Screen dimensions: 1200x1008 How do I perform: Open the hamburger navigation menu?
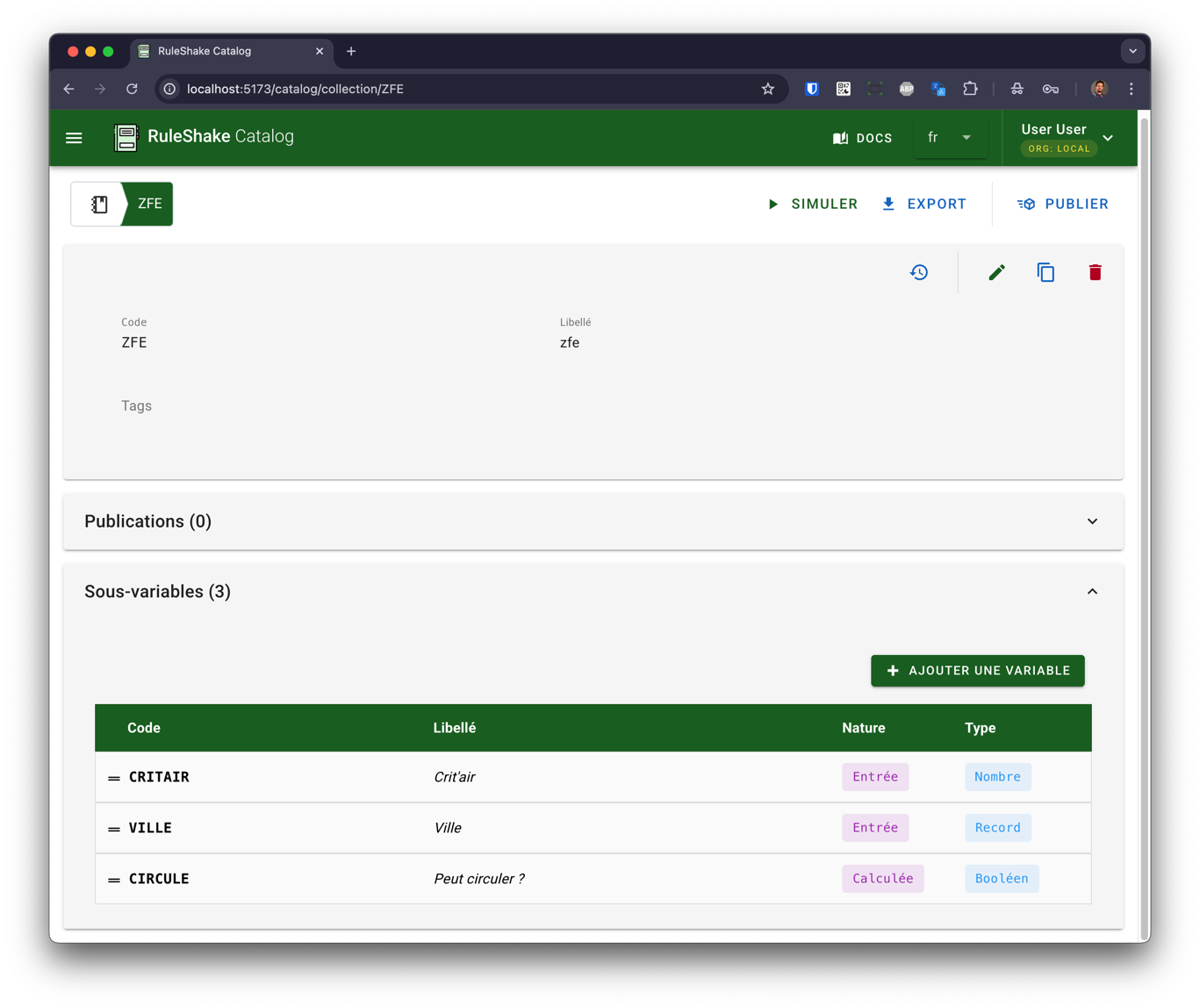[74, 138]
